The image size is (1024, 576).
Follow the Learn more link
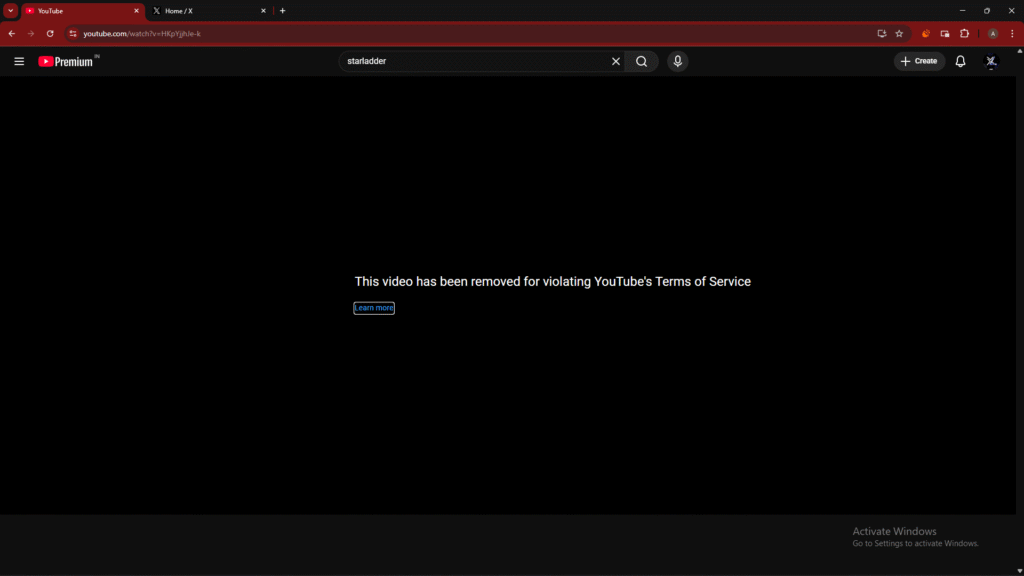[x=374, y=308]
